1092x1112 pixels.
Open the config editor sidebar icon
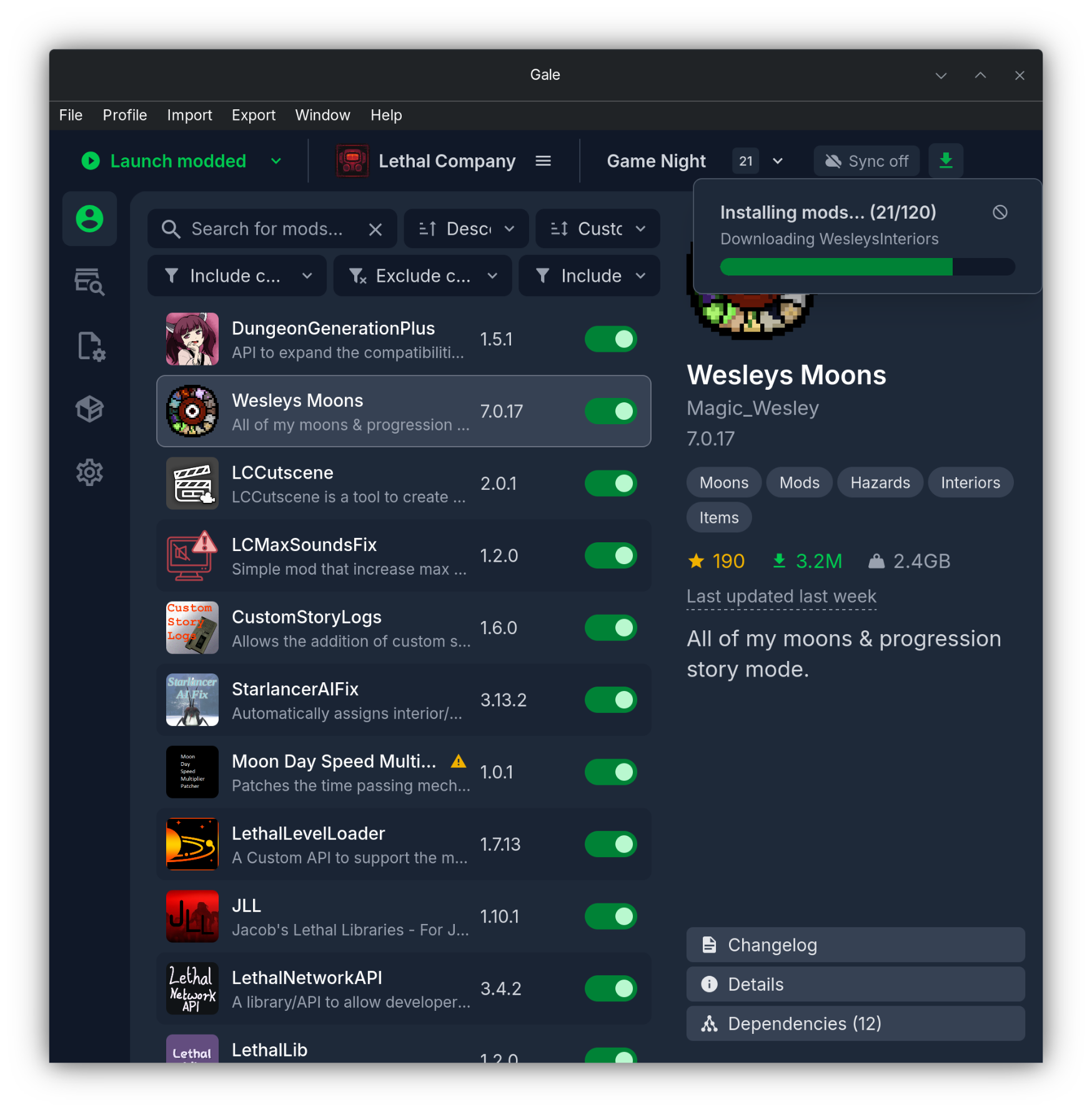click(x=91, y=346)
